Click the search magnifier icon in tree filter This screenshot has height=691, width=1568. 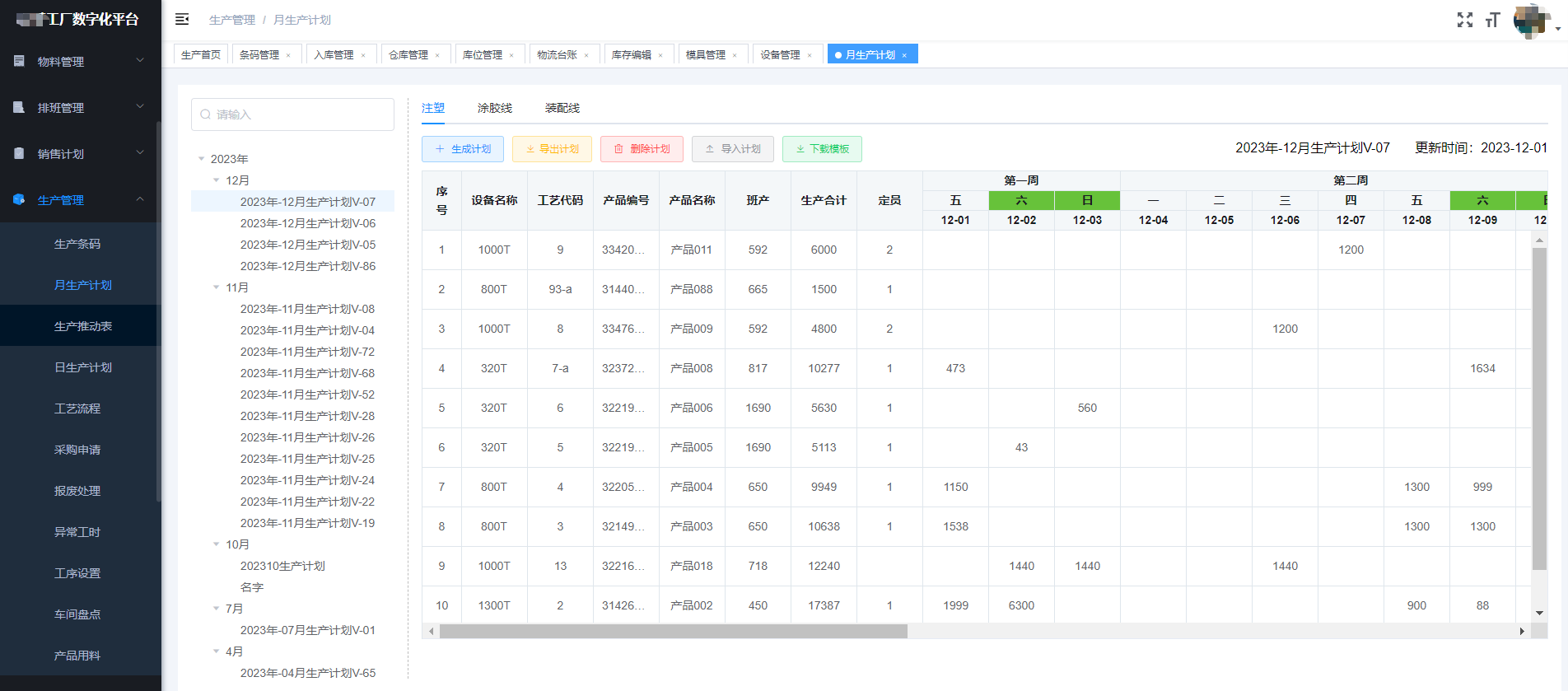click(206, 114)
